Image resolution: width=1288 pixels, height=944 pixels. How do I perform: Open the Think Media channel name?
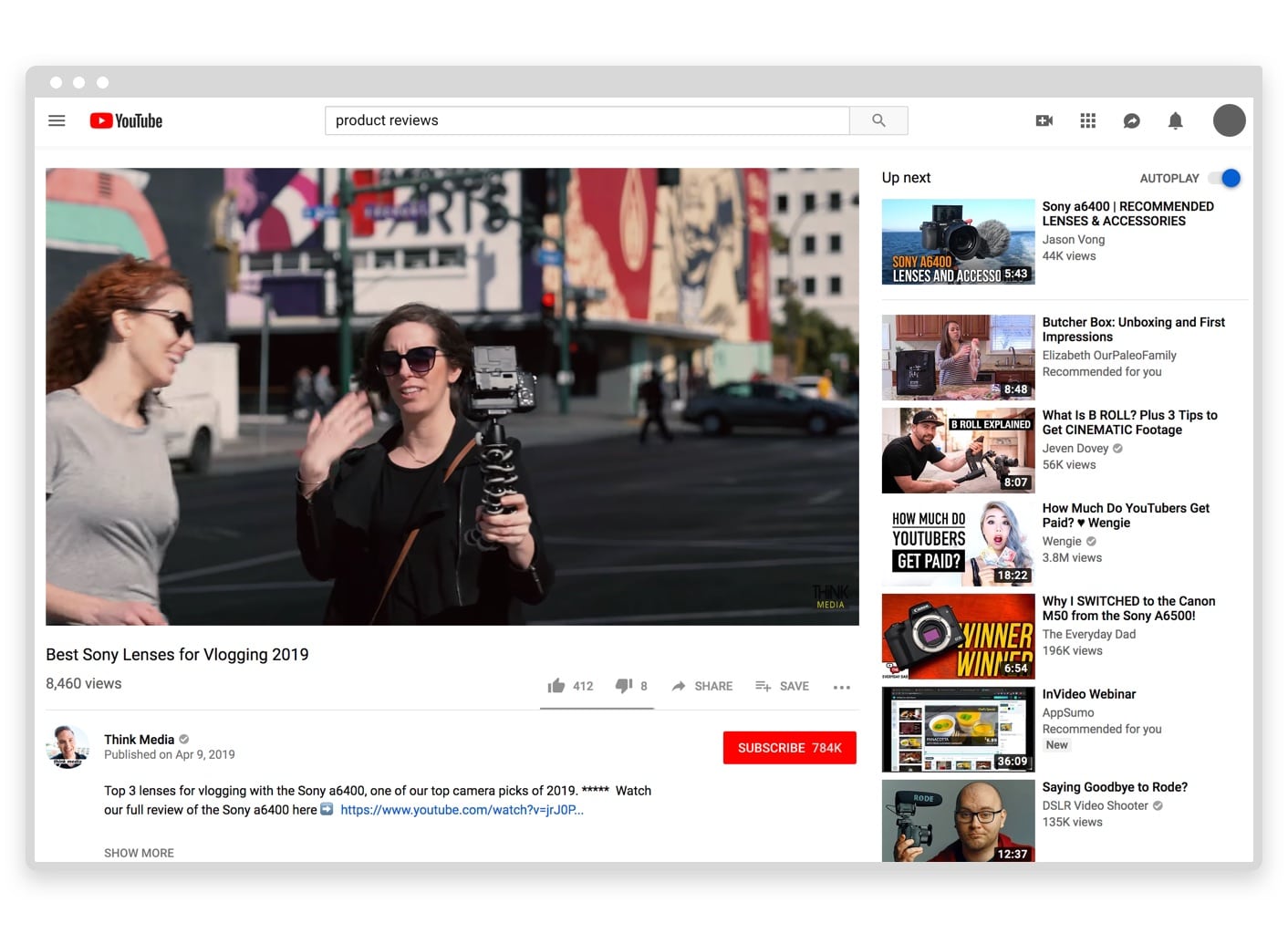click(139, 740)
